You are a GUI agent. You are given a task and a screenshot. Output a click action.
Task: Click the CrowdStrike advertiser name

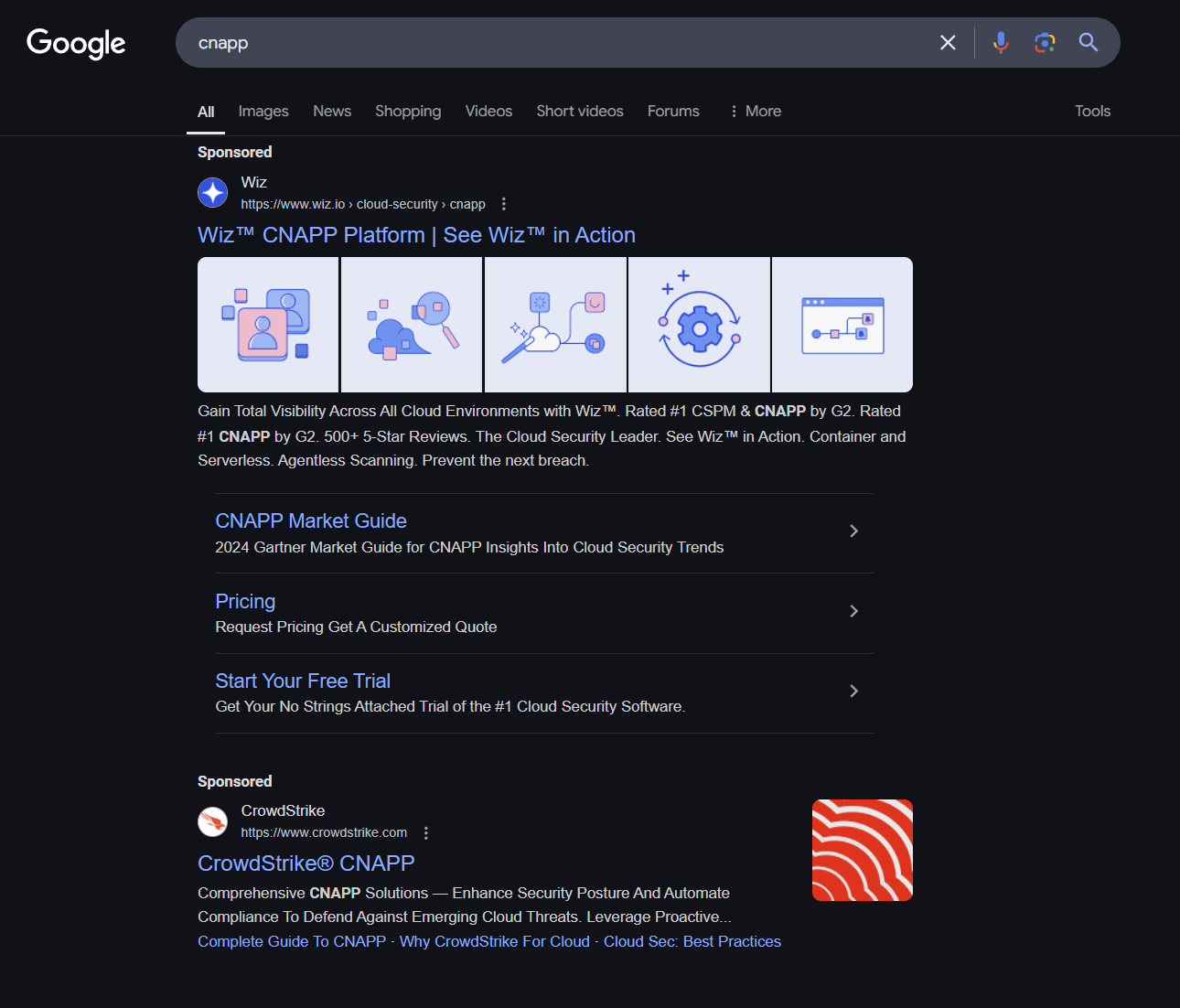point(283,810)
